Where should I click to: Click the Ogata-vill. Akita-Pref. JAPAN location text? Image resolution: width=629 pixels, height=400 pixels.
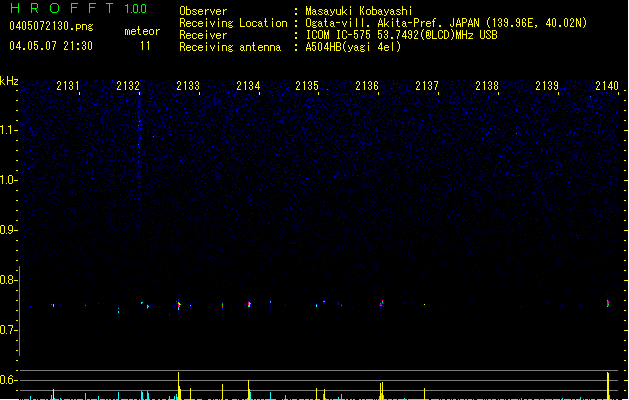click(x=446, y=23)
